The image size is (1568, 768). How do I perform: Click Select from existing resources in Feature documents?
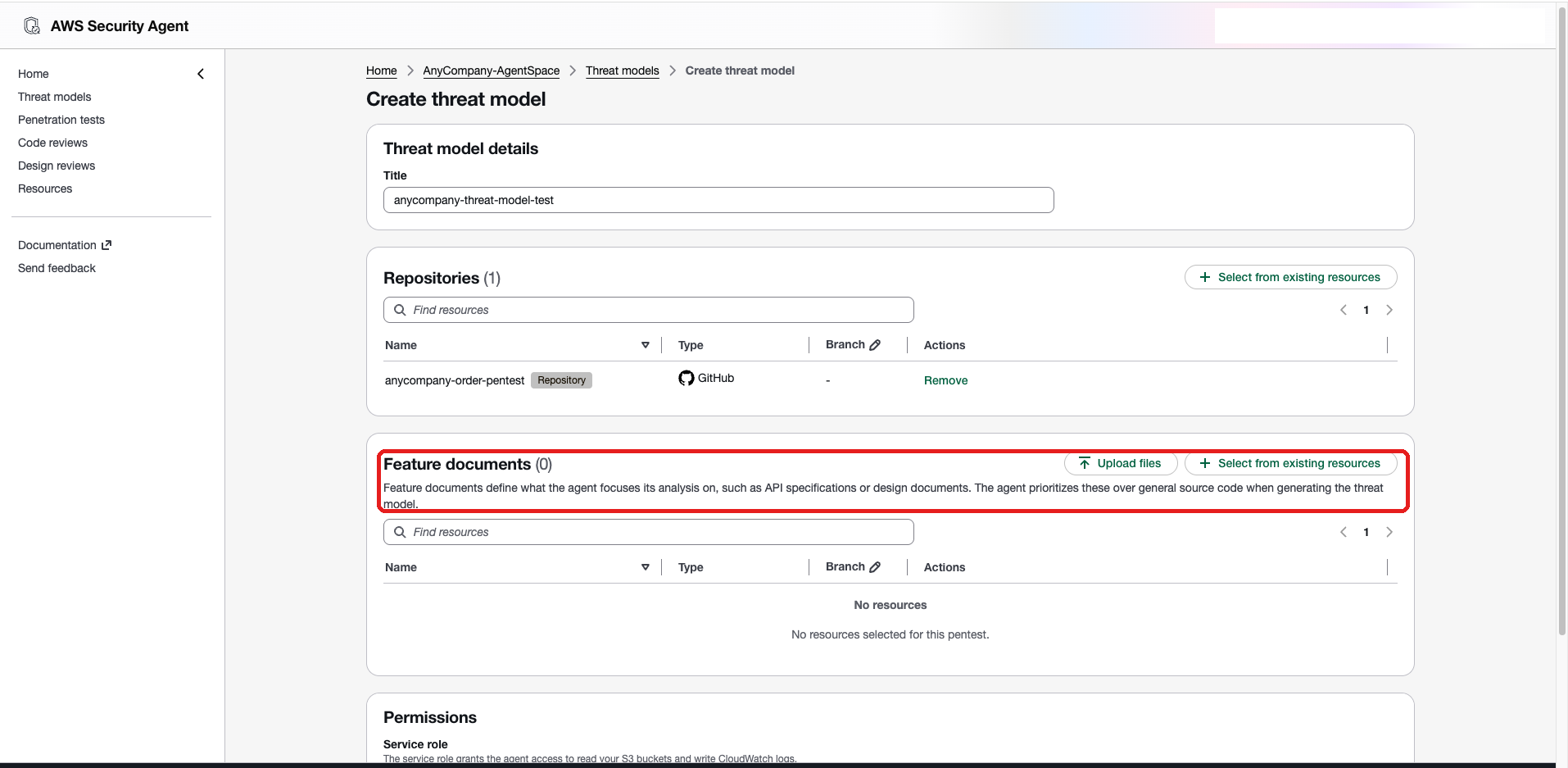(x=1291, y=463)
